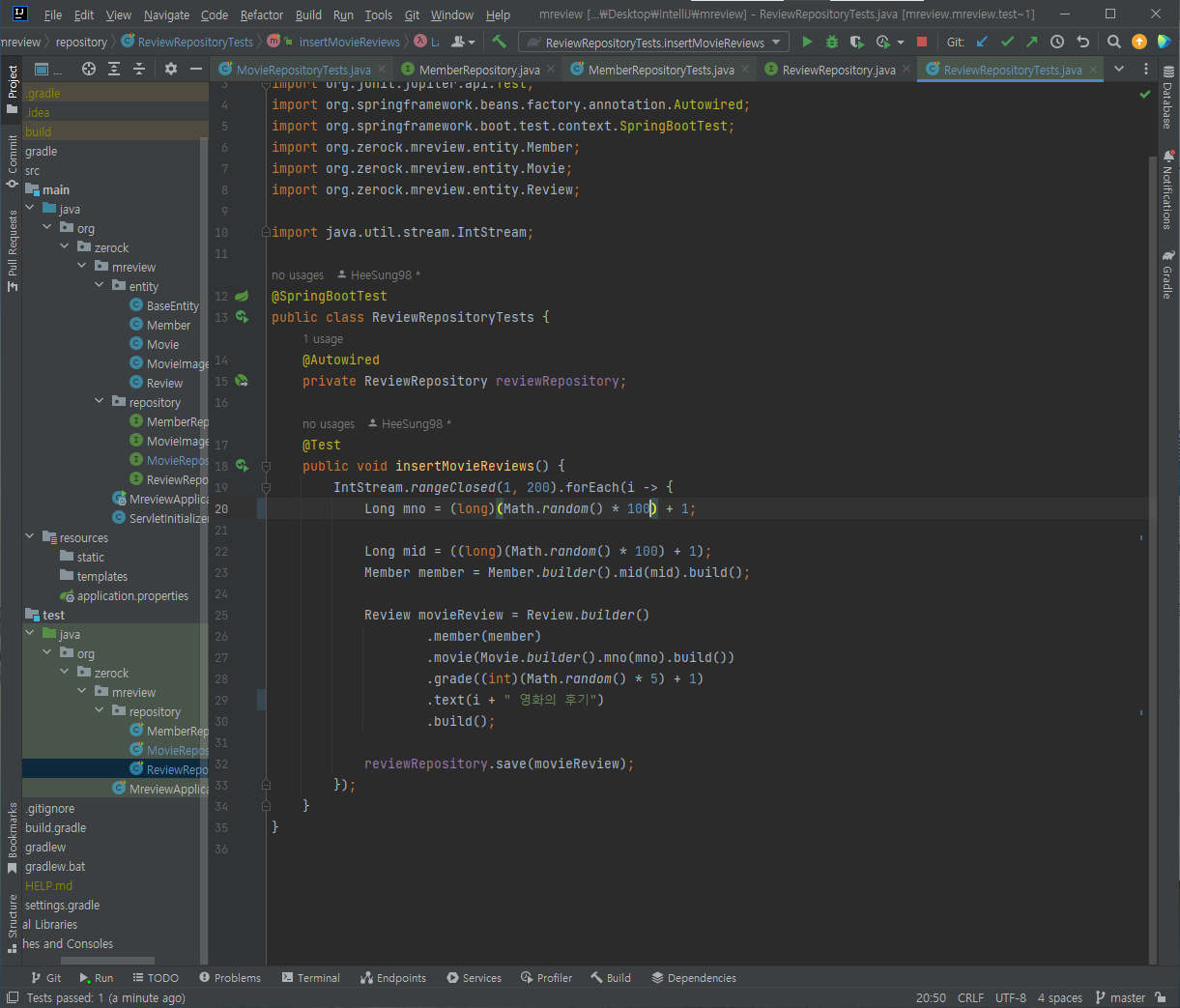Screen dimensions: 1180x1008
Task: Push commits with Git green arrow
Action: tap(1031, 42)
